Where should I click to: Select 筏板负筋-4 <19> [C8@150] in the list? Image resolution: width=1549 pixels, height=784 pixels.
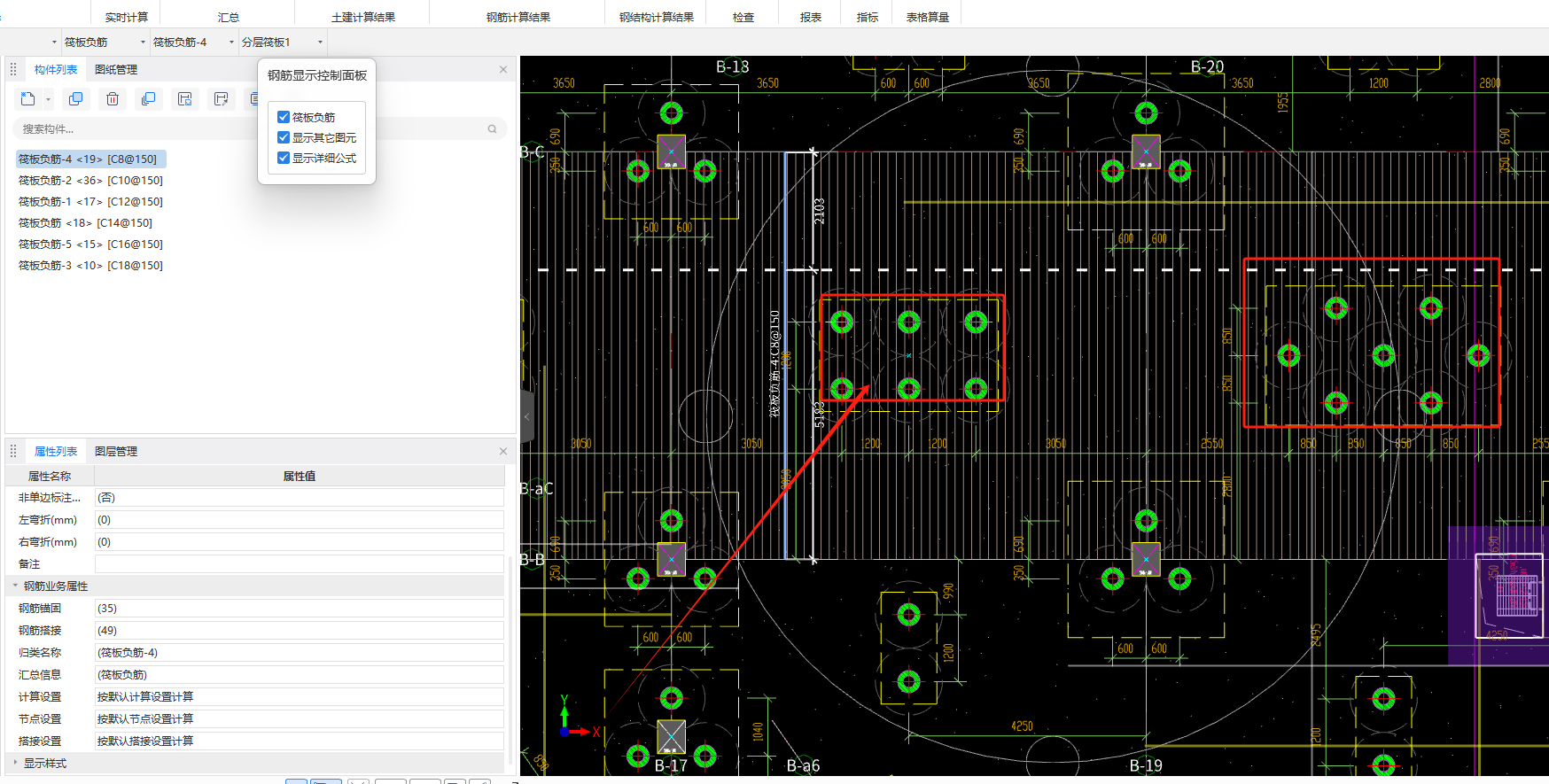click(90, 159)
